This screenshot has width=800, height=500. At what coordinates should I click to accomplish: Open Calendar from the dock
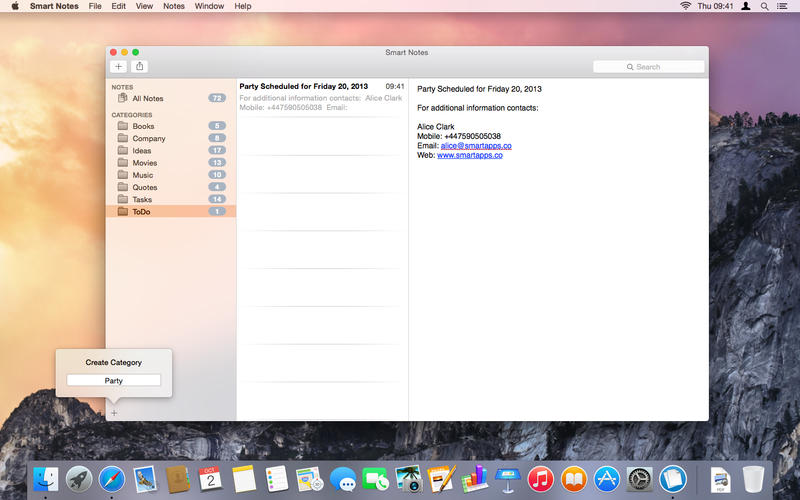[211, 479]
